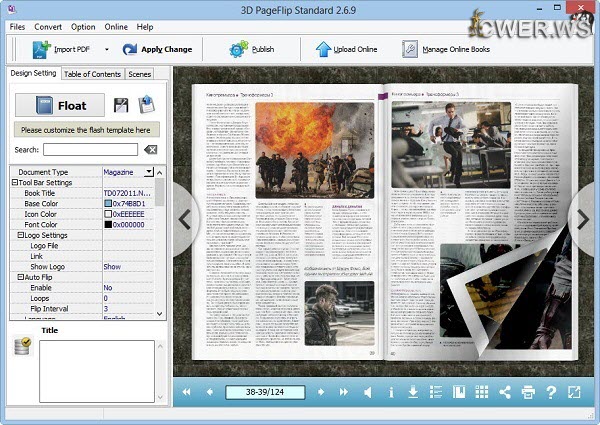Open the info icon in bottom toolbar

click(x=392, y=392)
